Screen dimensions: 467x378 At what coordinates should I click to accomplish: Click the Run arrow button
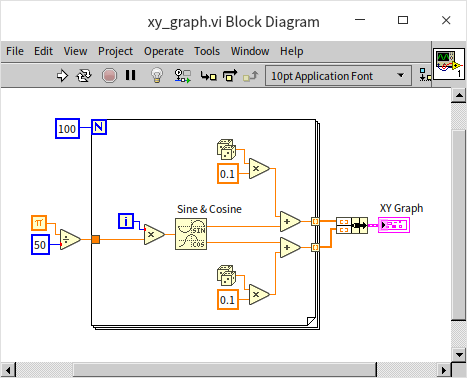62,76
